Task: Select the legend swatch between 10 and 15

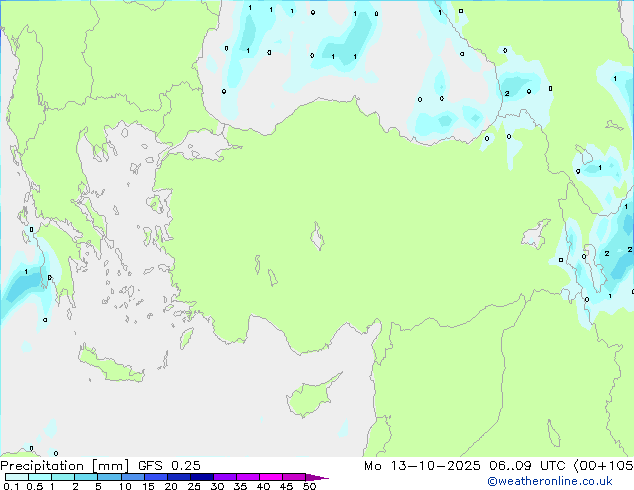Action: [x=133, y=477]
